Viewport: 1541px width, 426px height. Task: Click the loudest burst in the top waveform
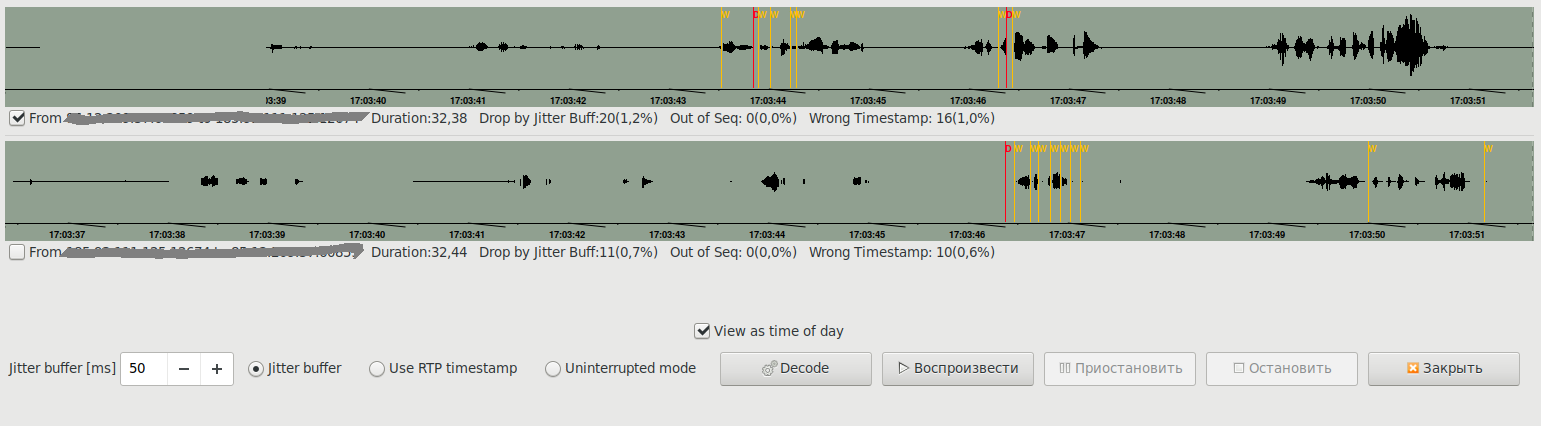(1411, 47)
